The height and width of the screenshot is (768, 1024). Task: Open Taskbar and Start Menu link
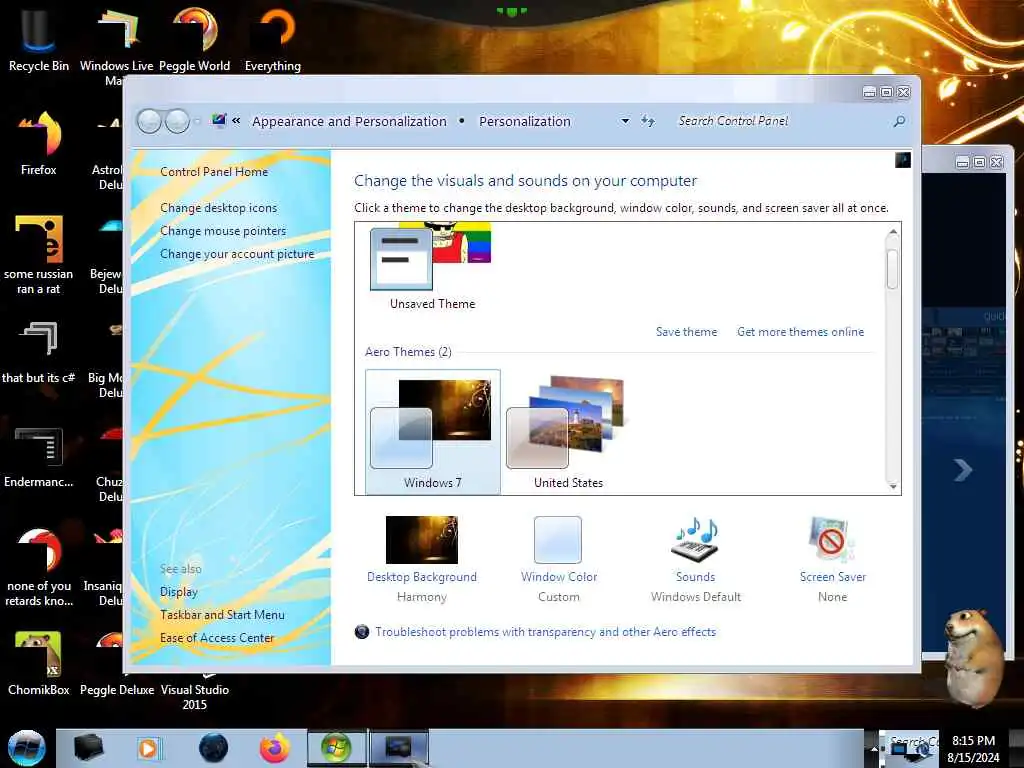[222, 615]
